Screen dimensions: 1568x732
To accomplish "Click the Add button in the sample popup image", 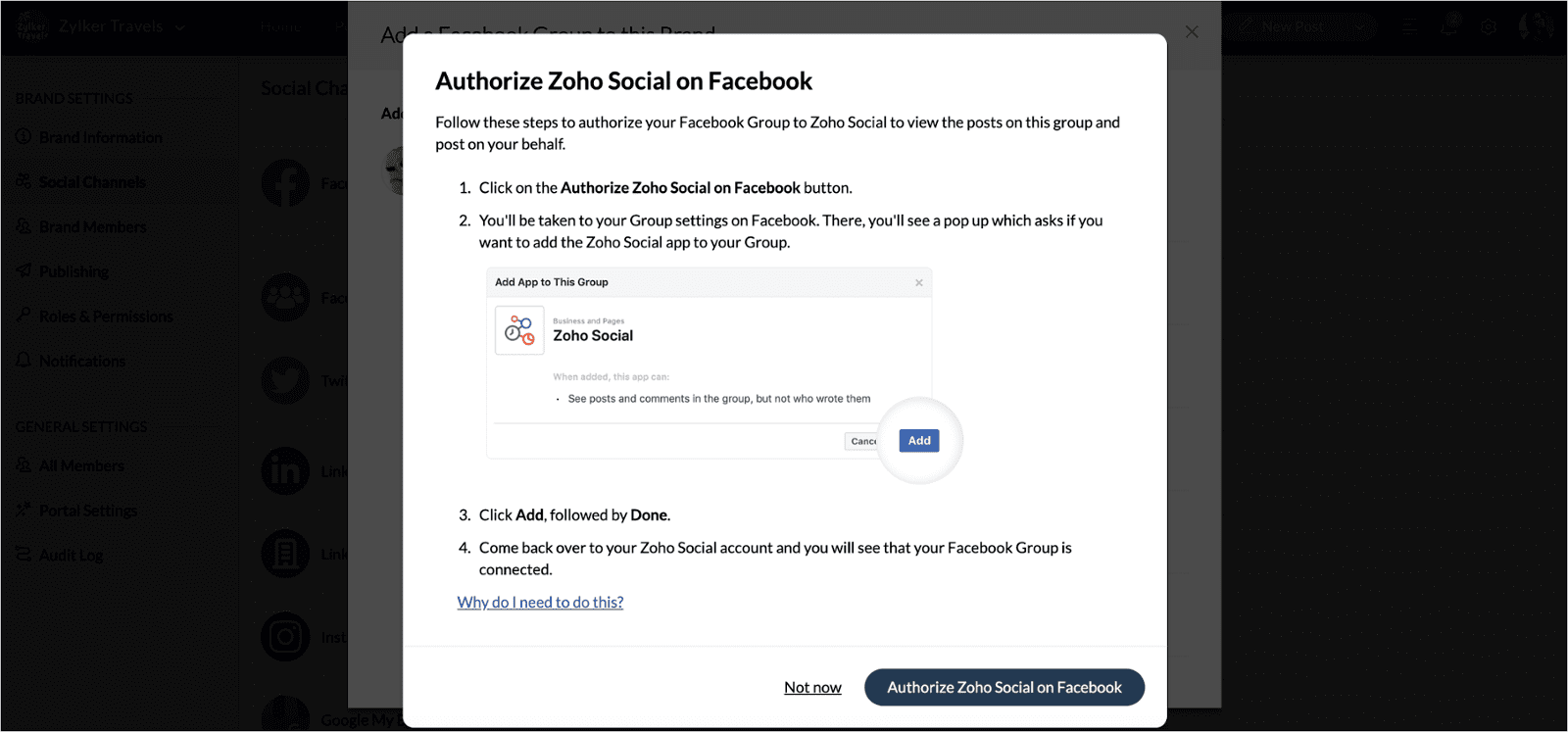I will pos(919,441).
